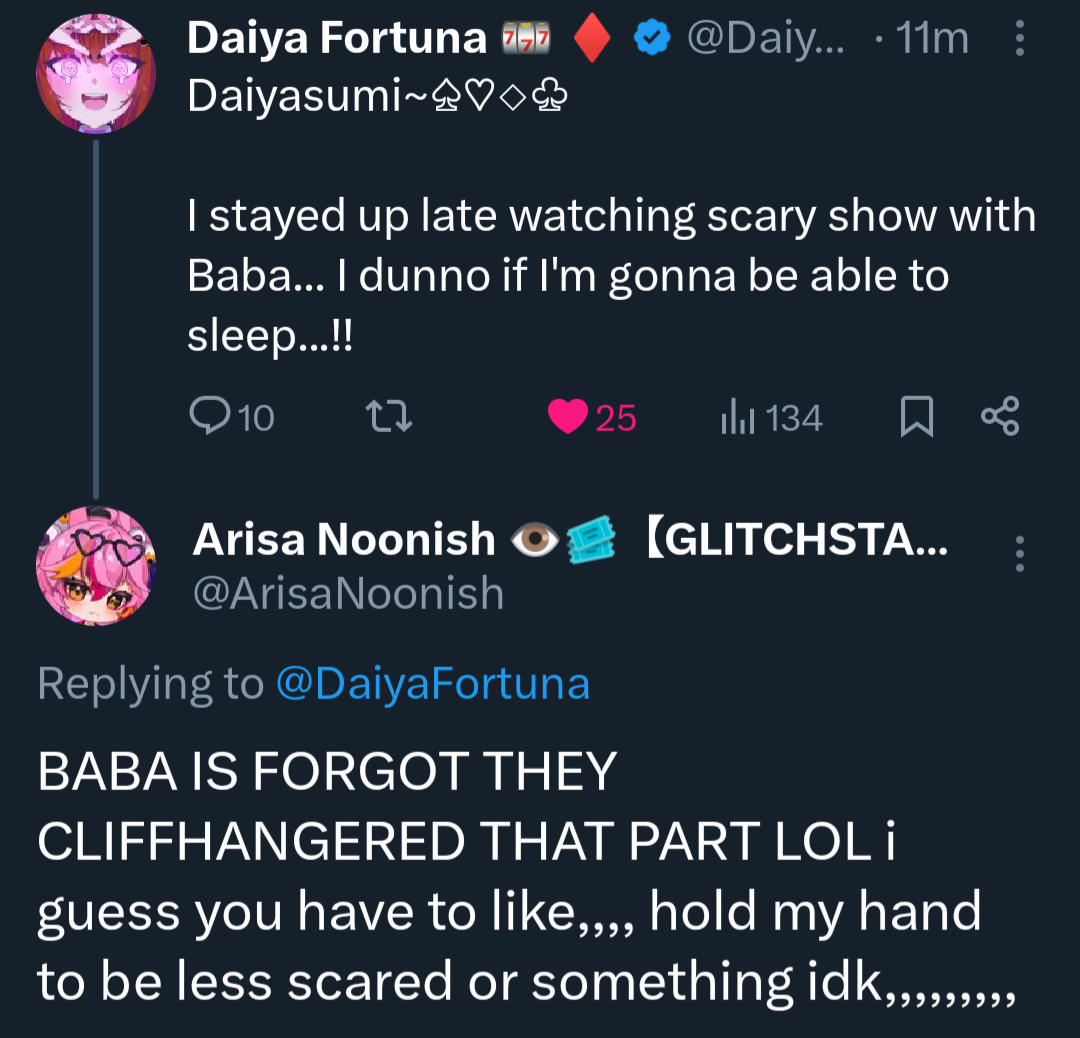Open the Daiya Fortuna display name
This screenshot has height=1038, width=1080.
click(337, 39)
